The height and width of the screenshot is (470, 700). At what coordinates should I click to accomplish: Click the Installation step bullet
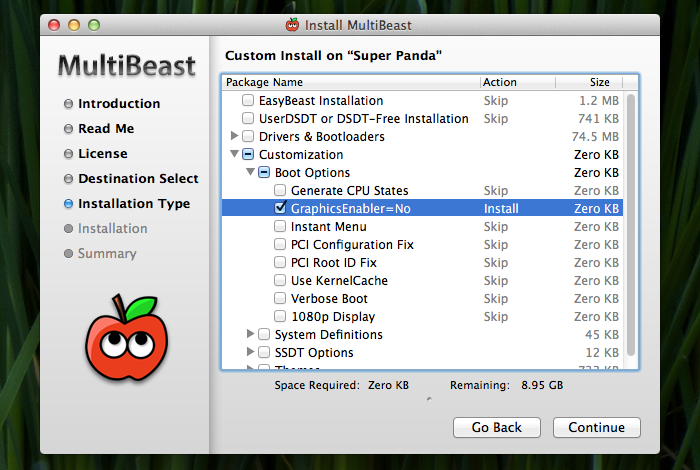pos(68,229)
